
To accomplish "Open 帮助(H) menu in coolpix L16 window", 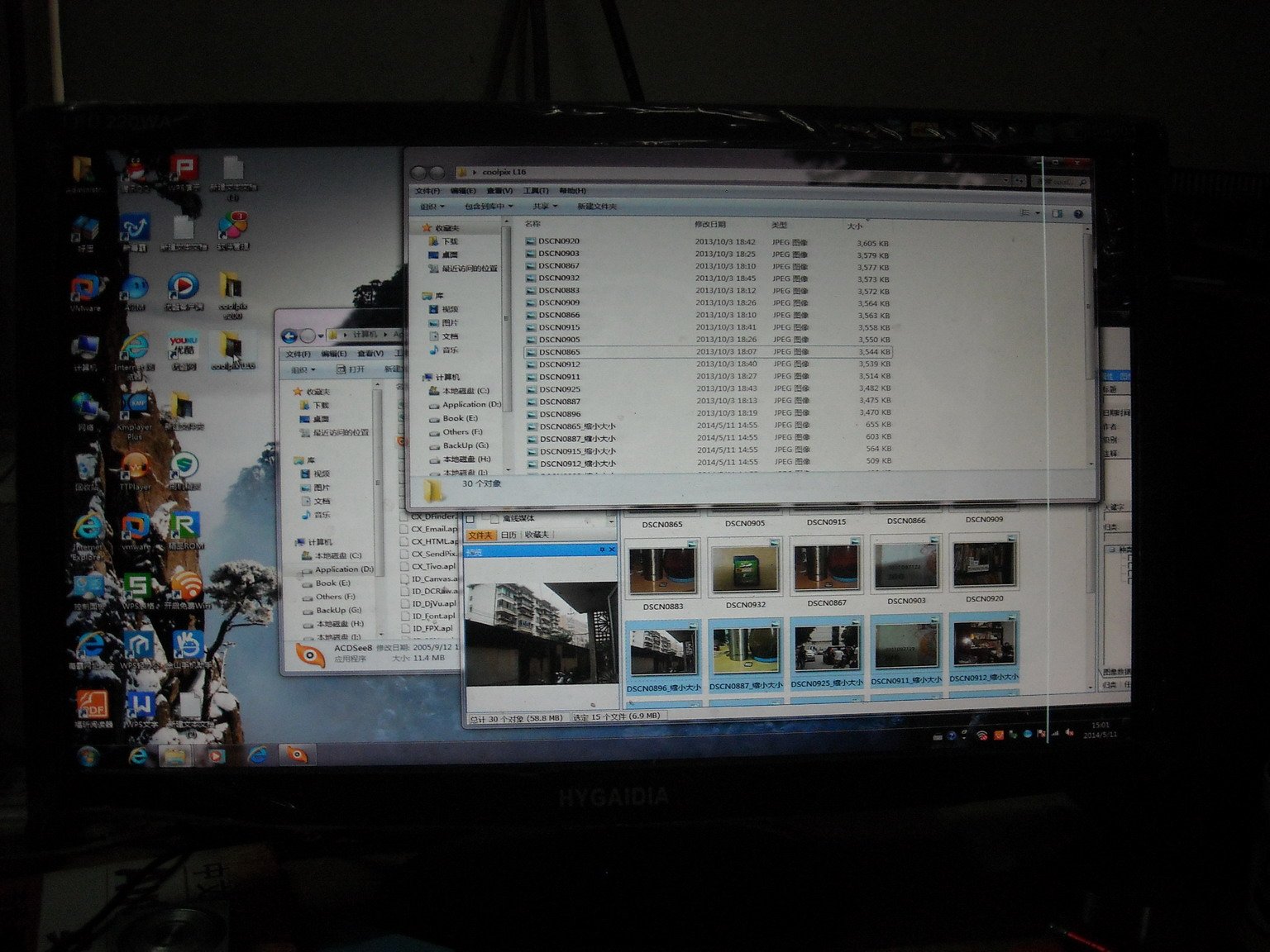I will click(572, 190).
